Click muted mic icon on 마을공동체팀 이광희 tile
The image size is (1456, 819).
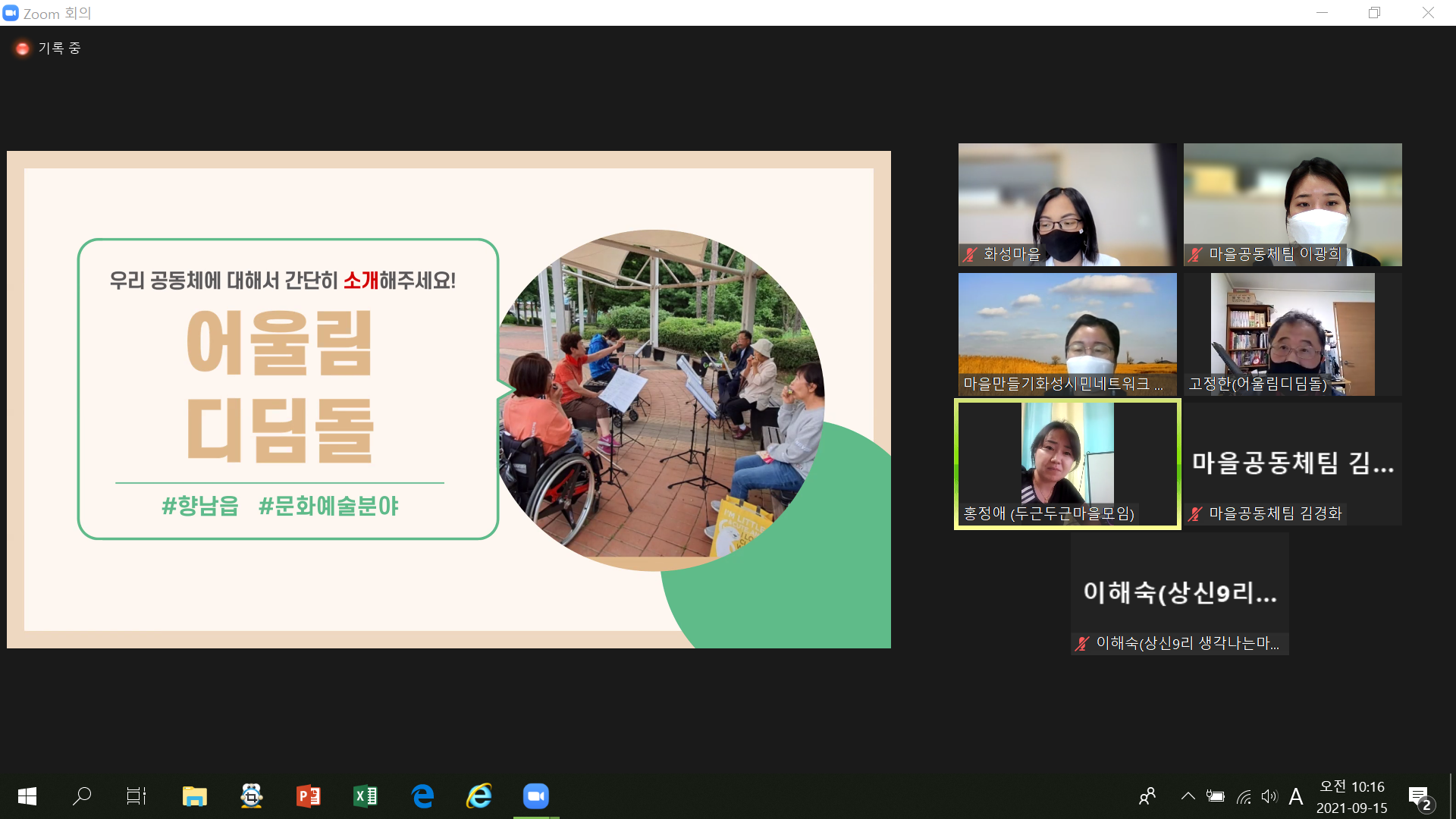point(1195,255)
